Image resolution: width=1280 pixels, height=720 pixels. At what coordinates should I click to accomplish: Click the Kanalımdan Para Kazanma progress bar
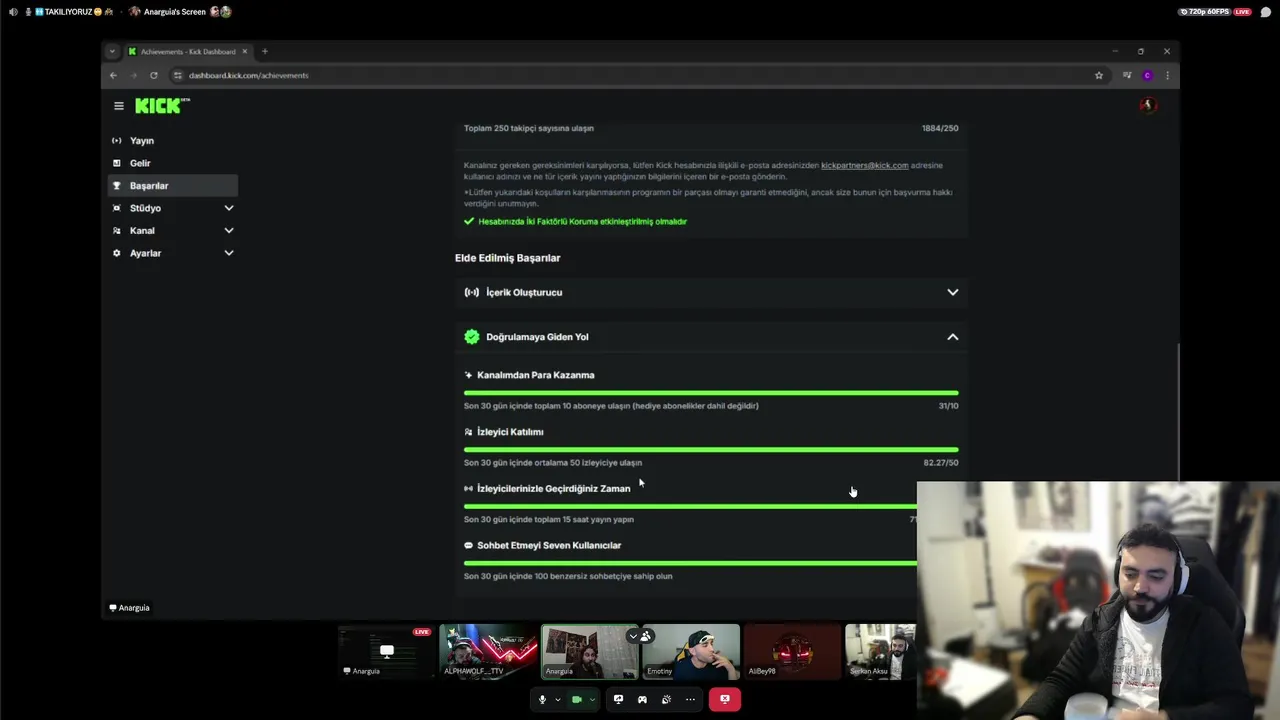[x=711, y=393]
